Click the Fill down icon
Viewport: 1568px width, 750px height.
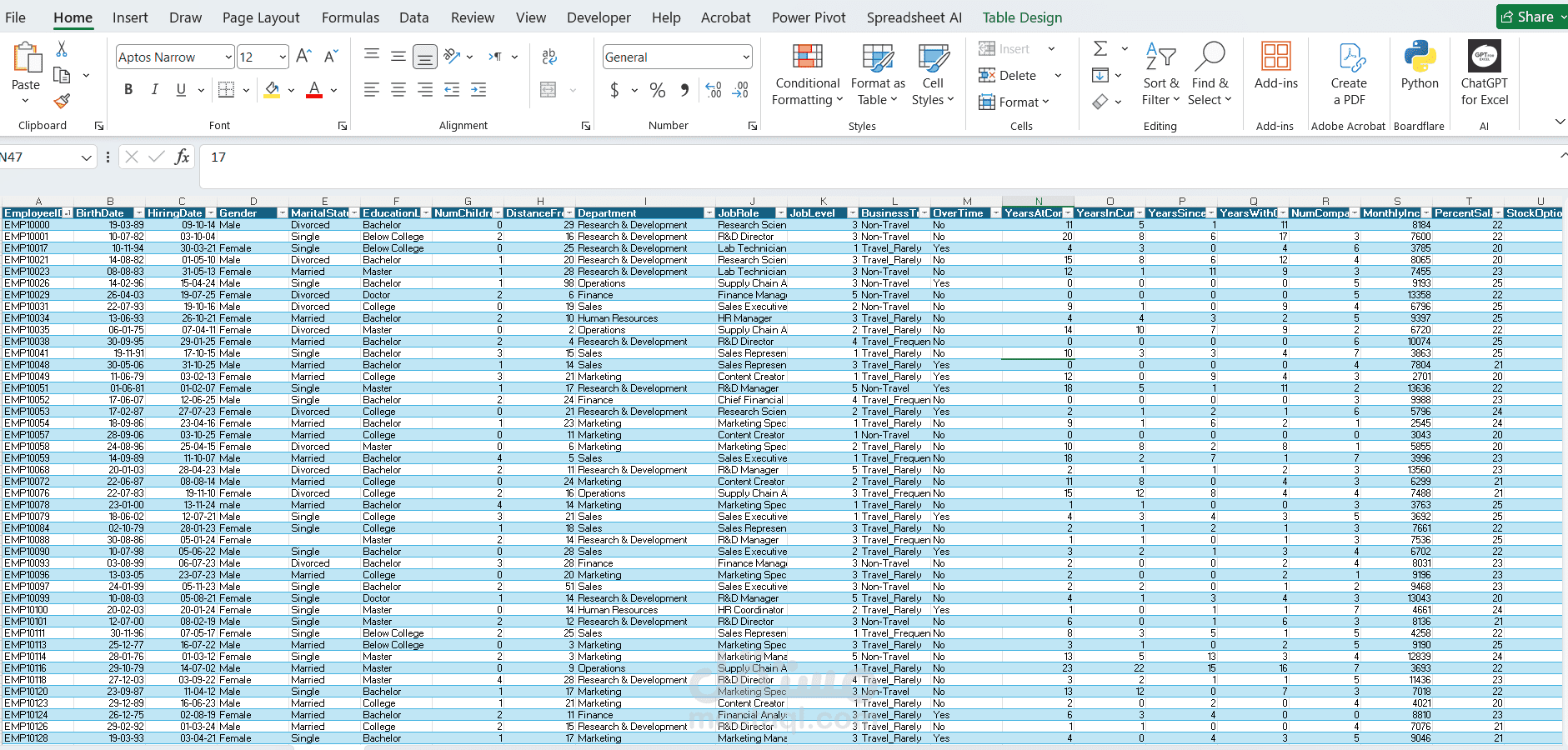[1100, 75]
